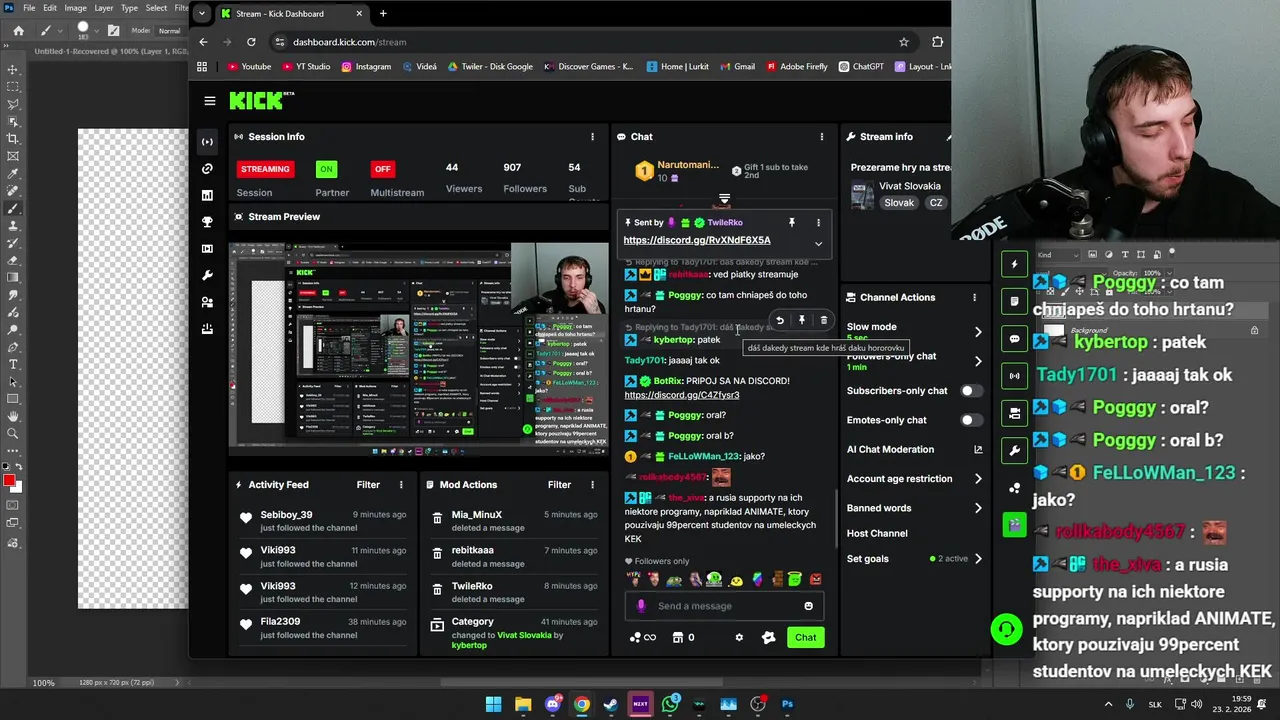Select Photoshop's Brush tool in toolbar

coord(13,208)
